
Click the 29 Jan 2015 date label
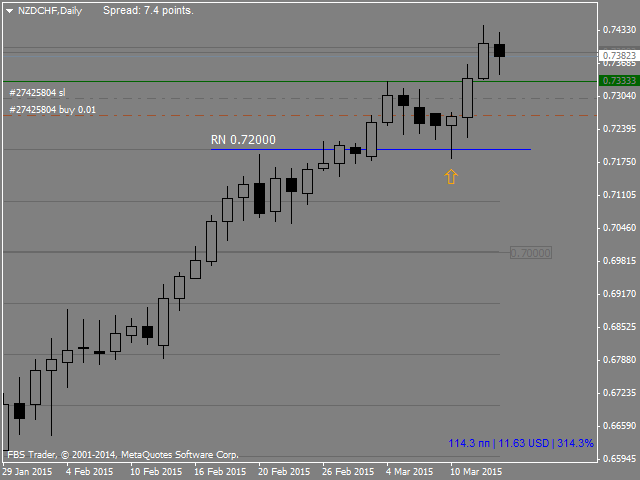coord(27,471)
